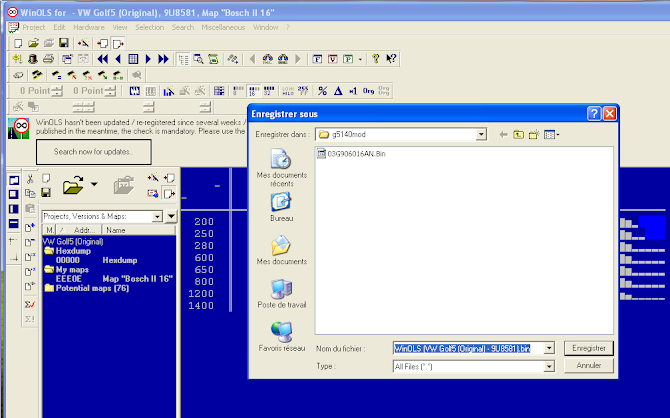Image resolution: width=670 pixels, height=418 pixels.
Task: Click the Enregistrer button
Action: 588,348
